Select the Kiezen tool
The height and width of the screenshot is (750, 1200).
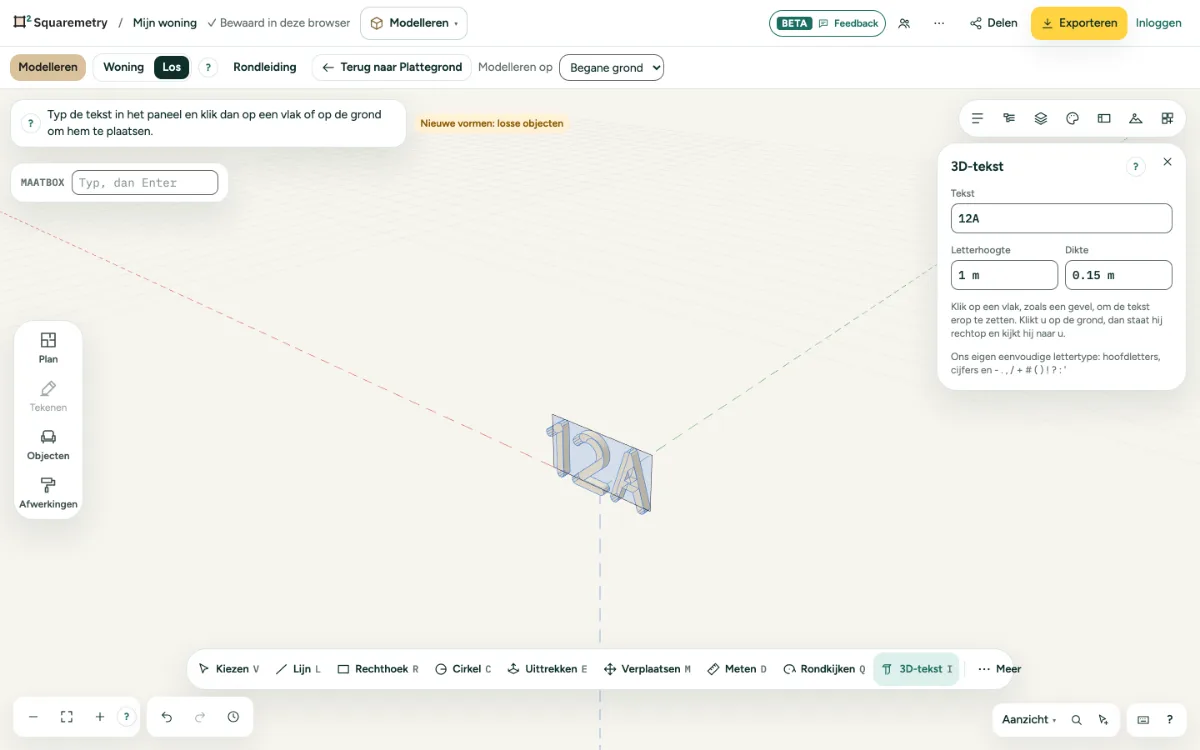(229, 669)
